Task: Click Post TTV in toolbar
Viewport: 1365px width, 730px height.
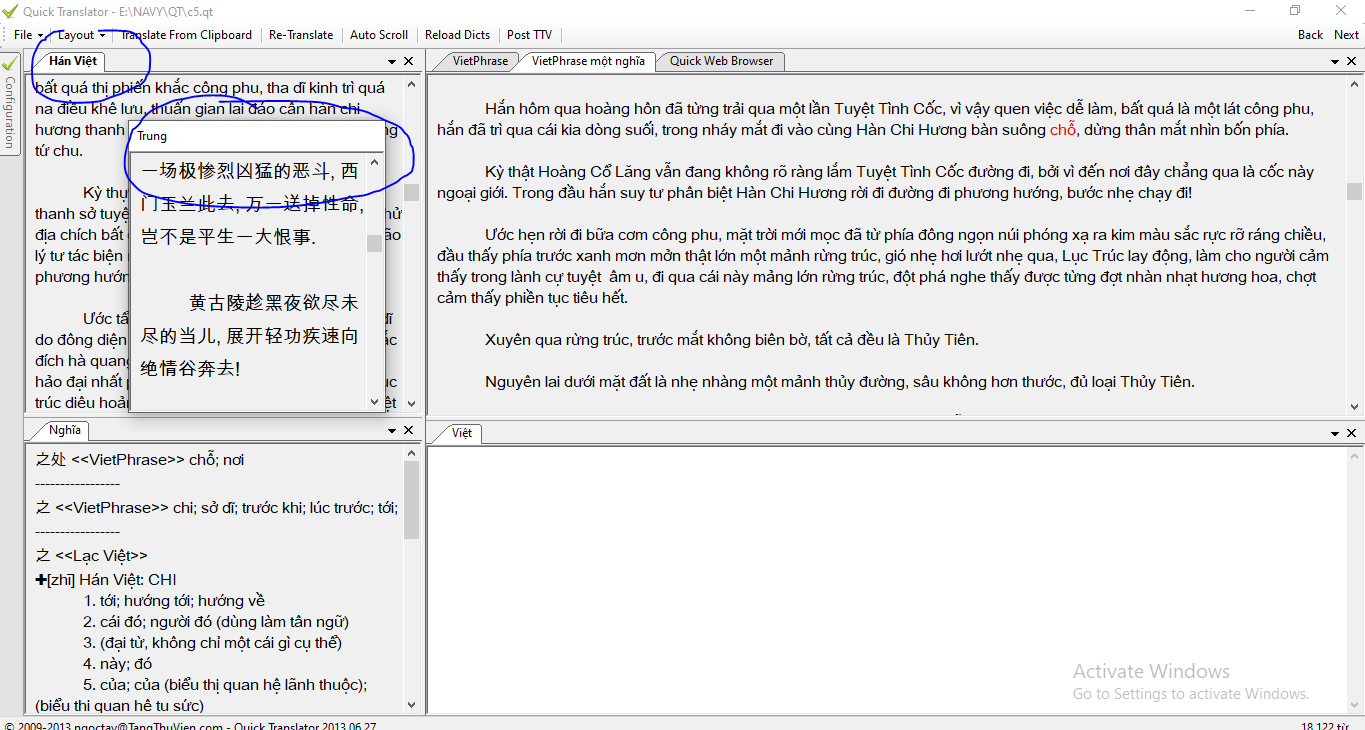Action: point(529,35)
